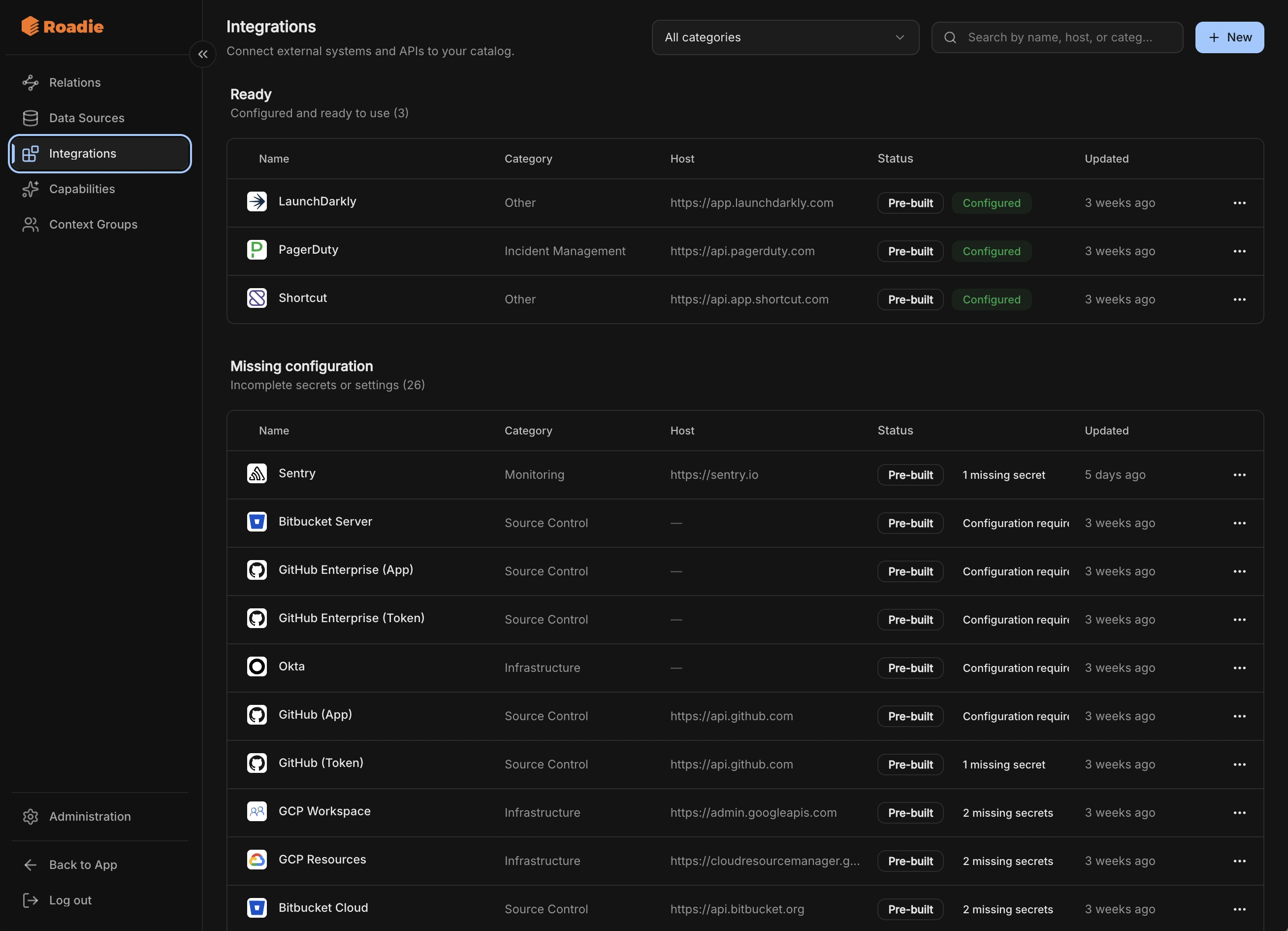Click '5 days ago' in Sentry row

pos(1115,475)
